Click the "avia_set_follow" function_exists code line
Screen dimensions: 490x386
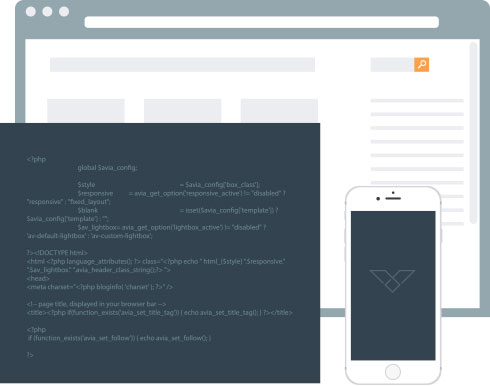pyautogui.click(x=119, y=338)
